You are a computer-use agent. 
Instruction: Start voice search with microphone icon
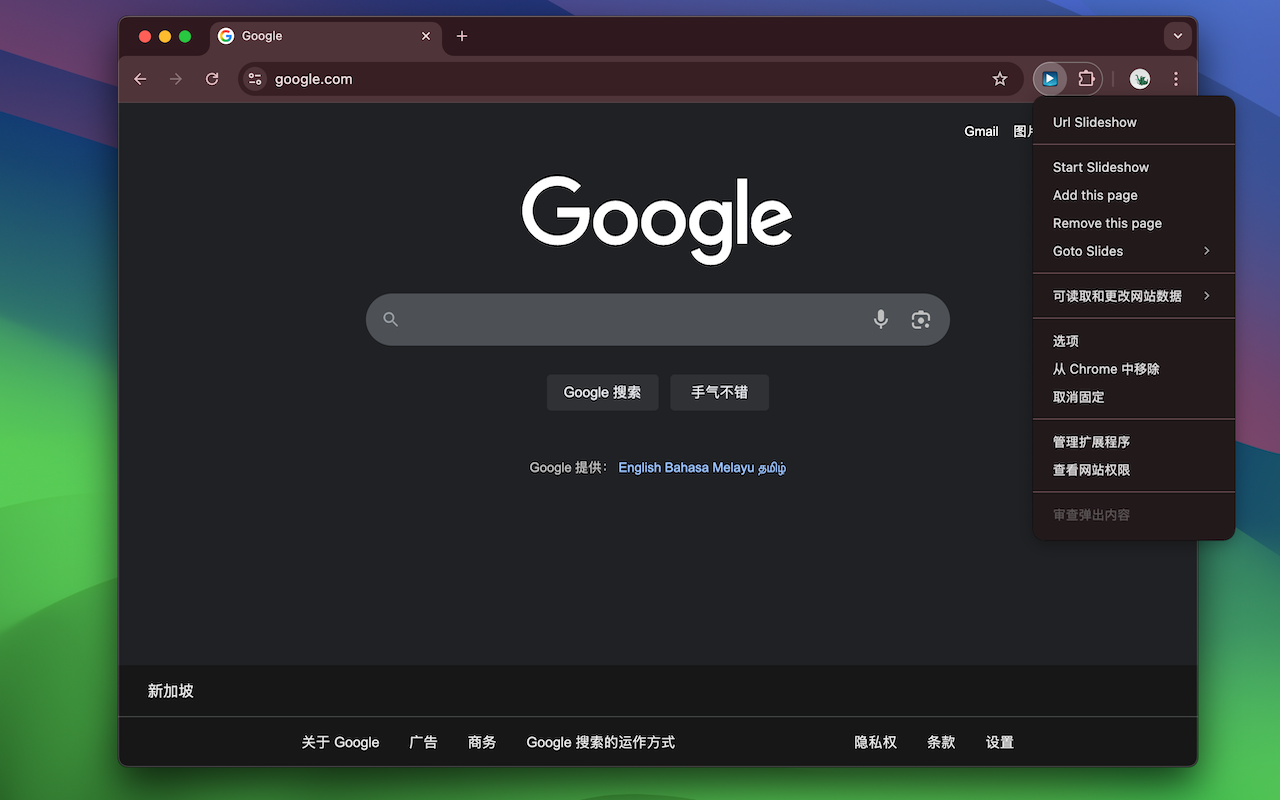tap(881, 319)
